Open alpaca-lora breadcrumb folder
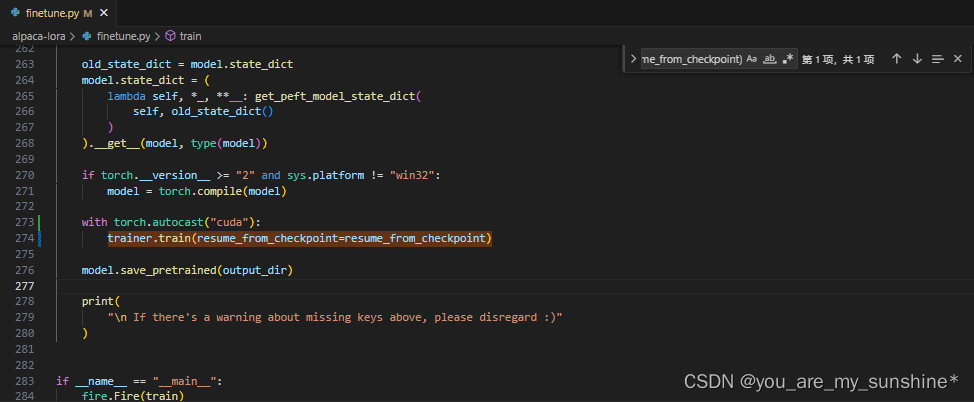The height and width of the screenshot is (402, 974). tap(39, 36)
